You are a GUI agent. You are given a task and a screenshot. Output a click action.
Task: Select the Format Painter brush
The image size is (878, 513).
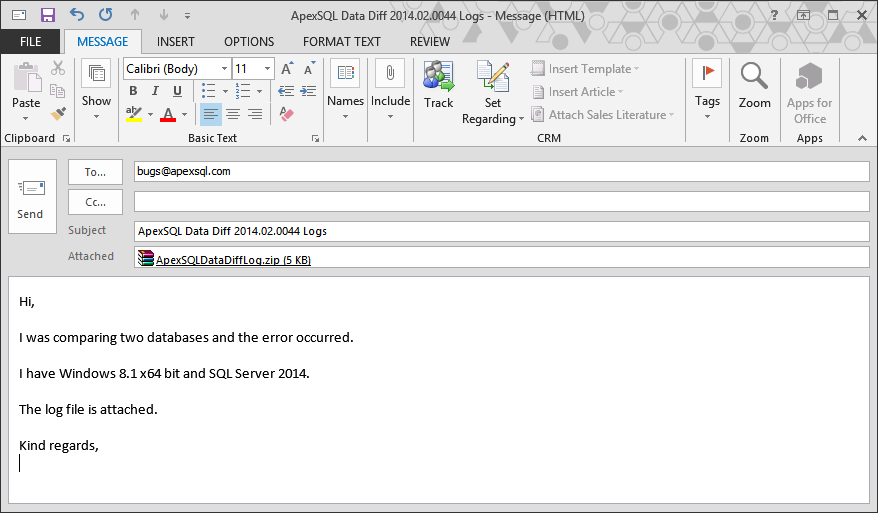(58, 114)
